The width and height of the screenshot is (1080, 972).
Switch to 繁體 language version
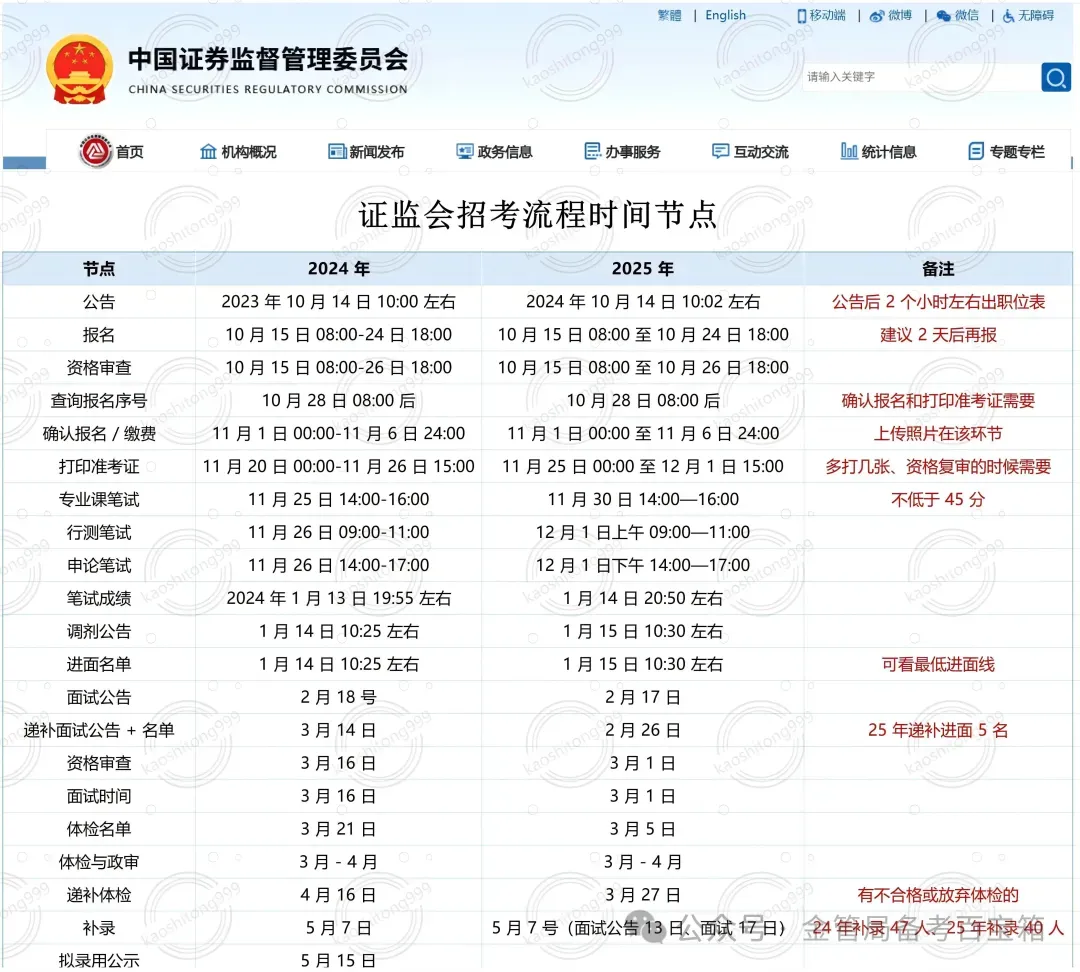click(x=669, y=15)
